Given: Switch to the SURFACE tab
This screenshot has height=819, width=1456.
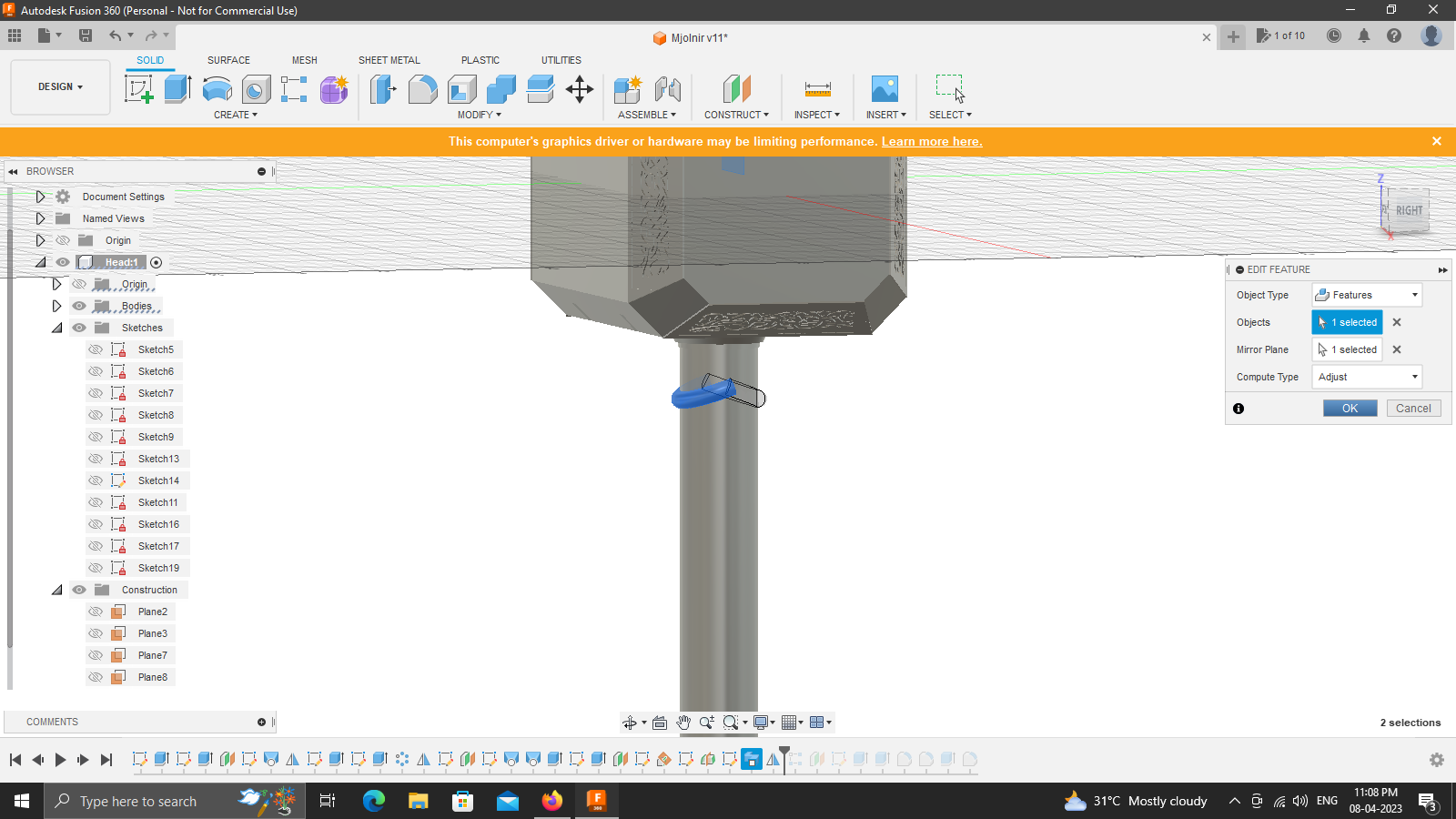Looking at the screenshot, I should click(x=228, y=60).
